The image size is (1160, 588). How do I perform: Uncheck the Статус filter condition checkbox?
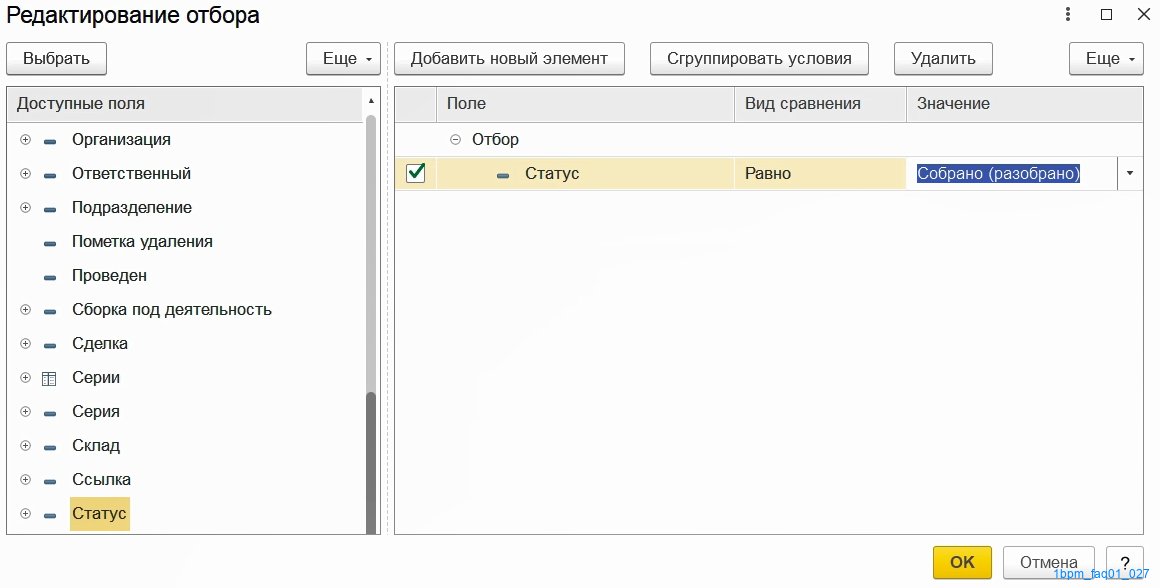point(416,173)
